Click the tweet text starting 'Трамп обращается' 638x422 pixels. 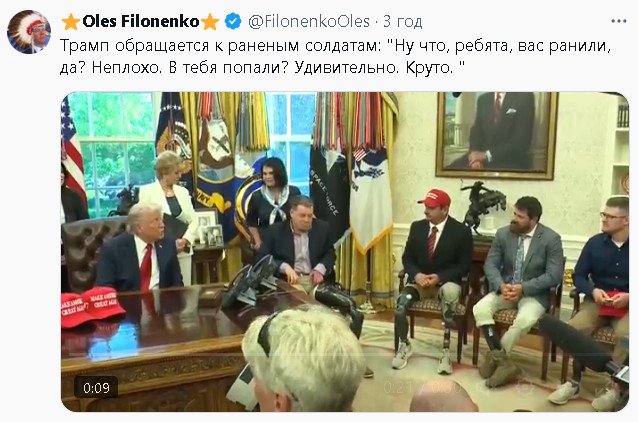point(336,46)
